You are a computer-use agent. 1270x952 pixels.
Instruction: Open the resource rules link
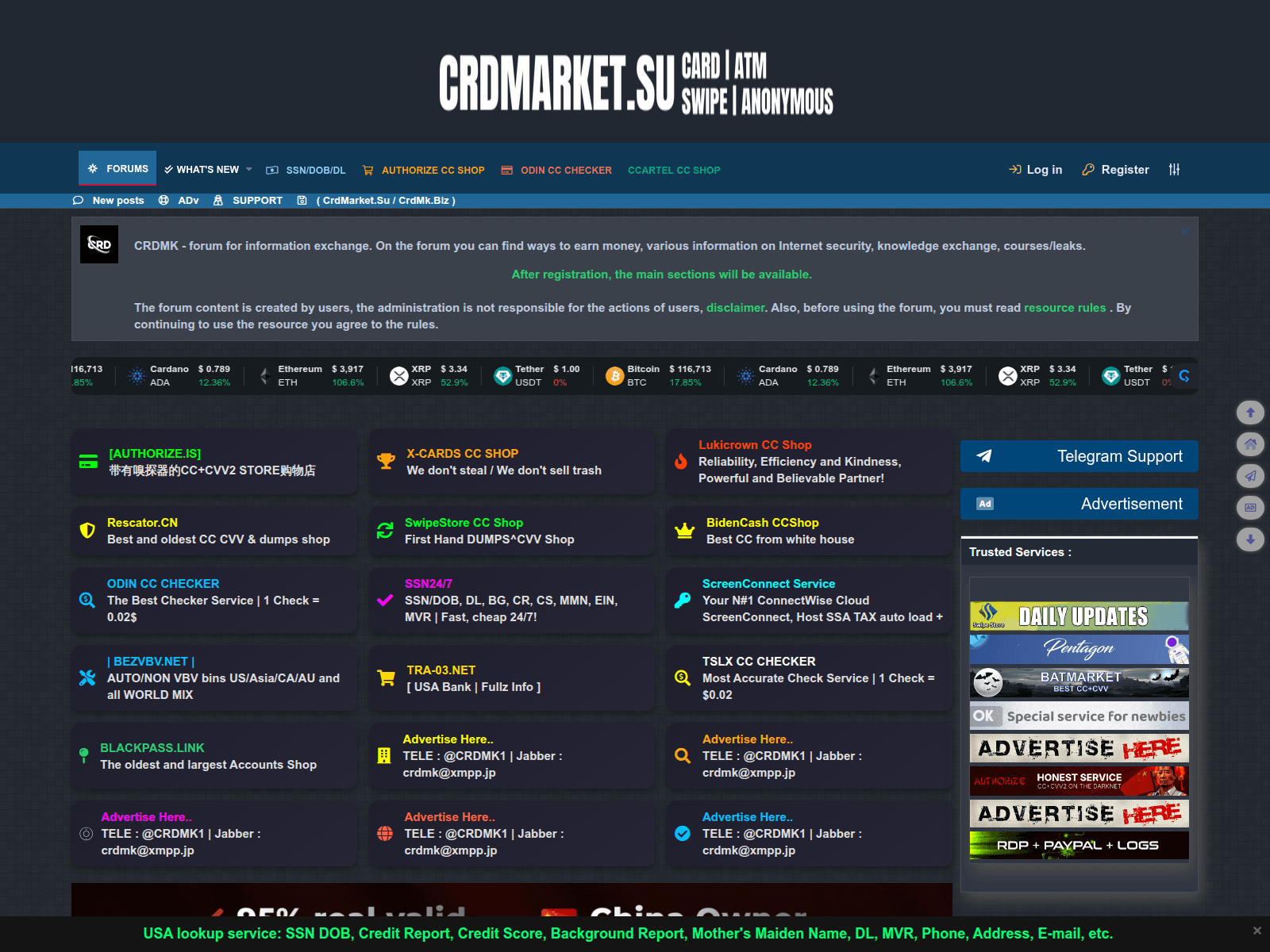point(1064,308)
